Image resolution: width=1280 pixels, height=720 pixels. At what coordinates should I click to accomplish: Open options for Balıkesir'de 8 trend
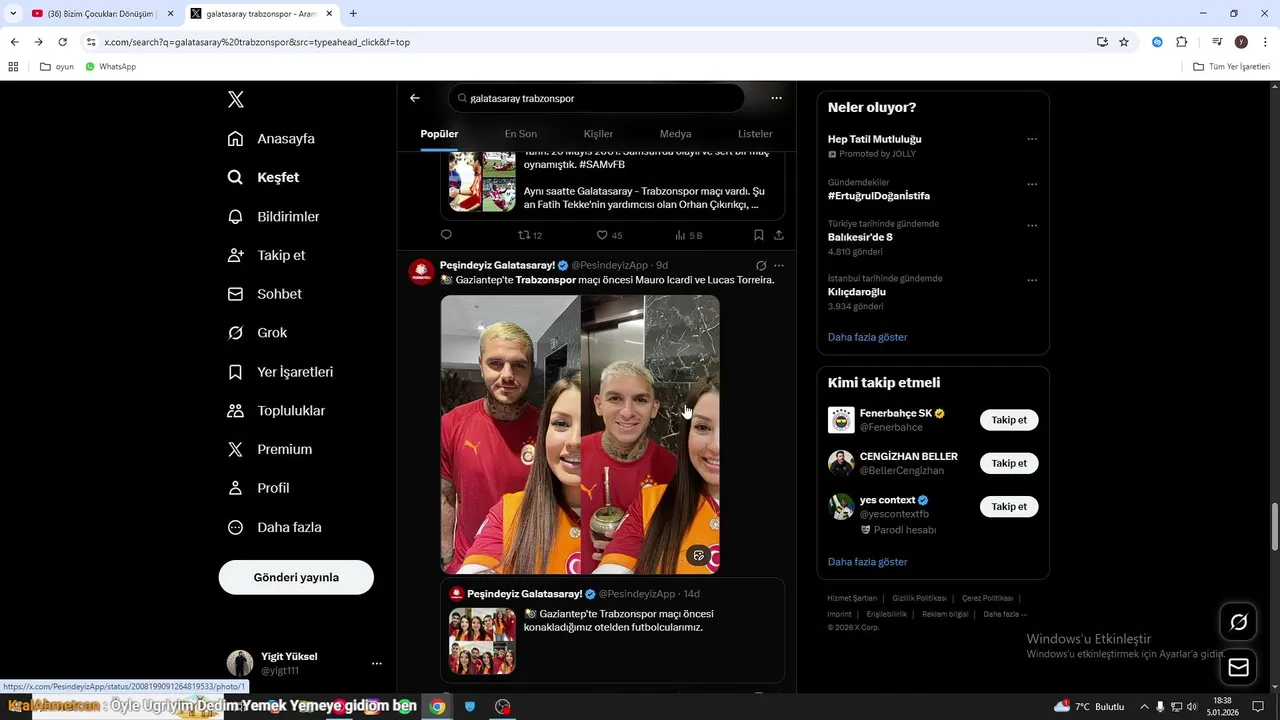(1032, 225)
